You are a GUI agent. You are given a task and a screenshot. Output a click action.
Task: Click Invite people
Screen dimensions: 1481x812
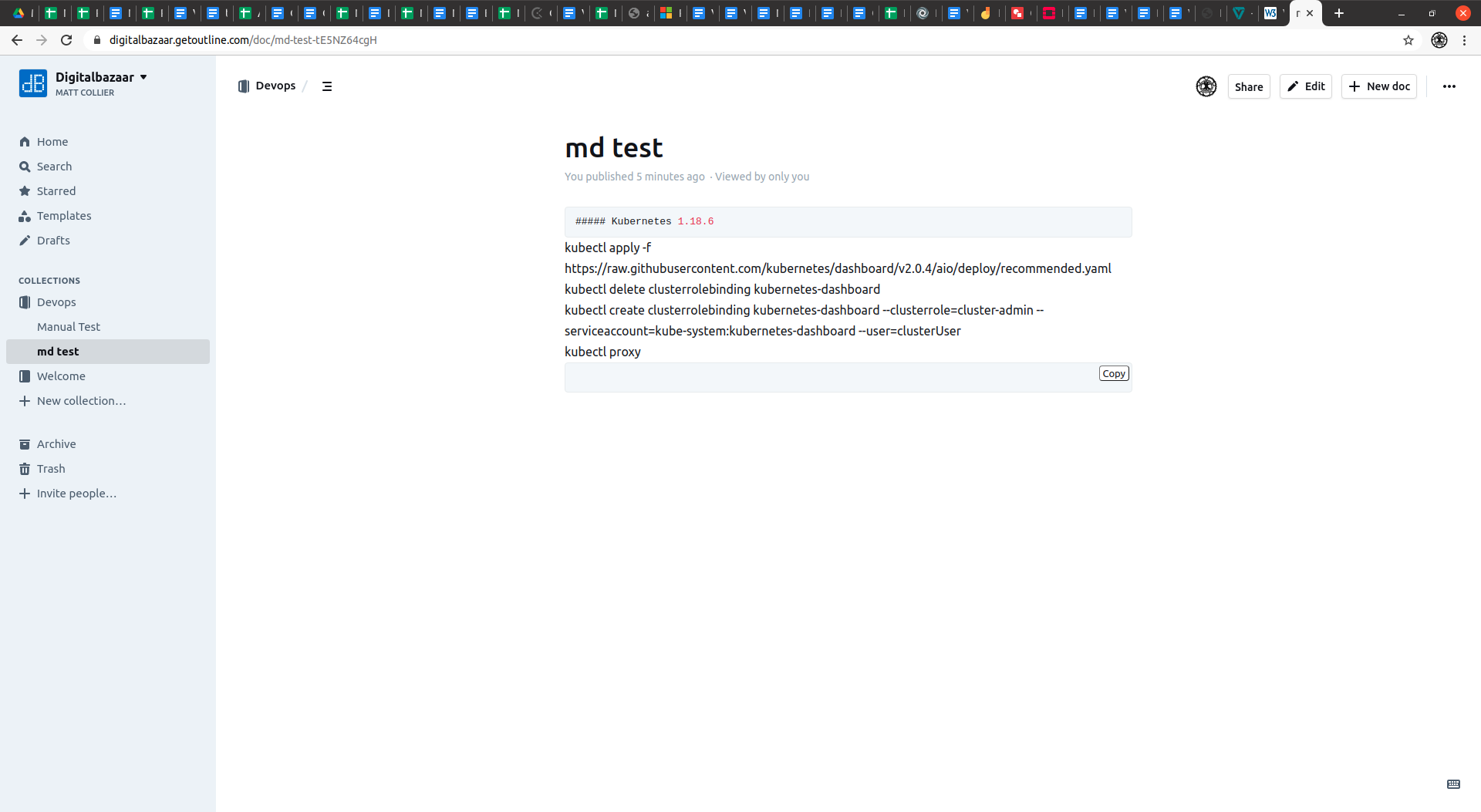[76, 494]
